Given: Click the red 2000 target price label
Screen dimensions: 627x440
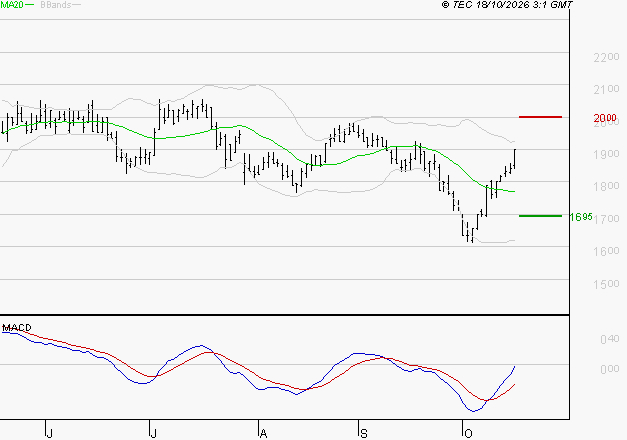Looking at the screenshot, I should (x=605, y=118).
